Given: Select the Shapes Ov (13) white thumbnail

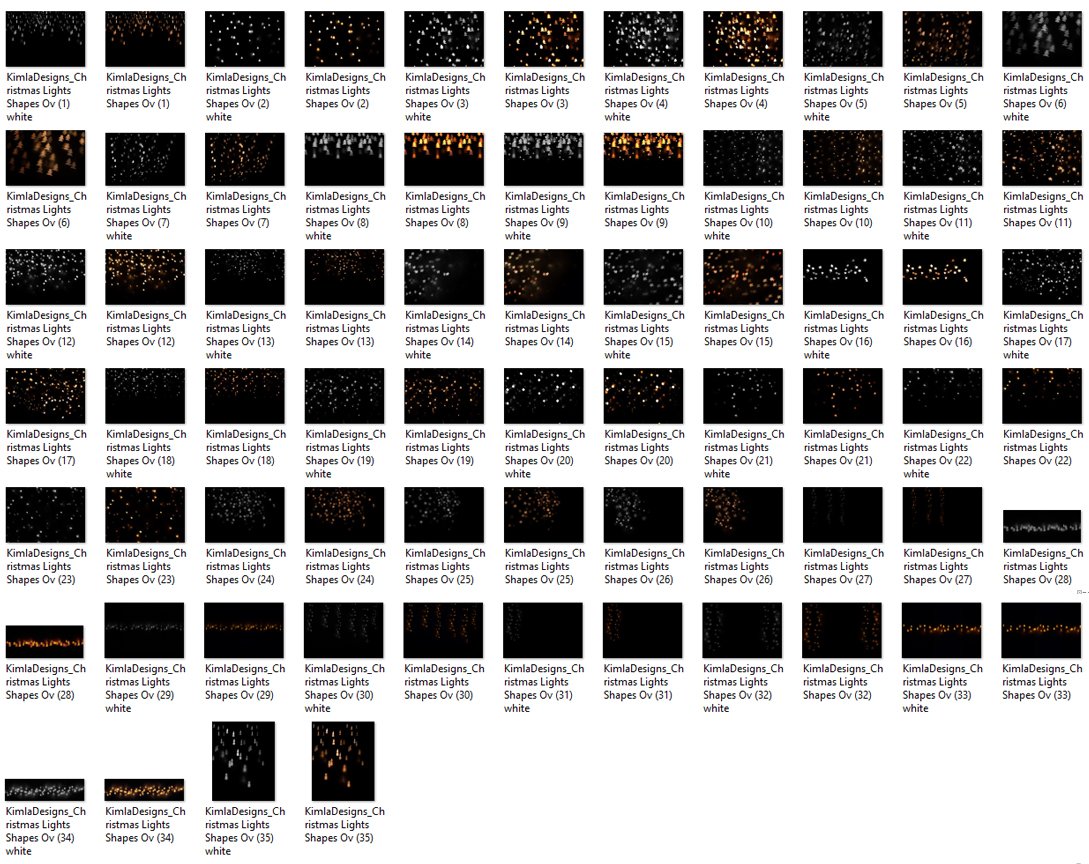Looking at the screenshot, I should point(244,276).
